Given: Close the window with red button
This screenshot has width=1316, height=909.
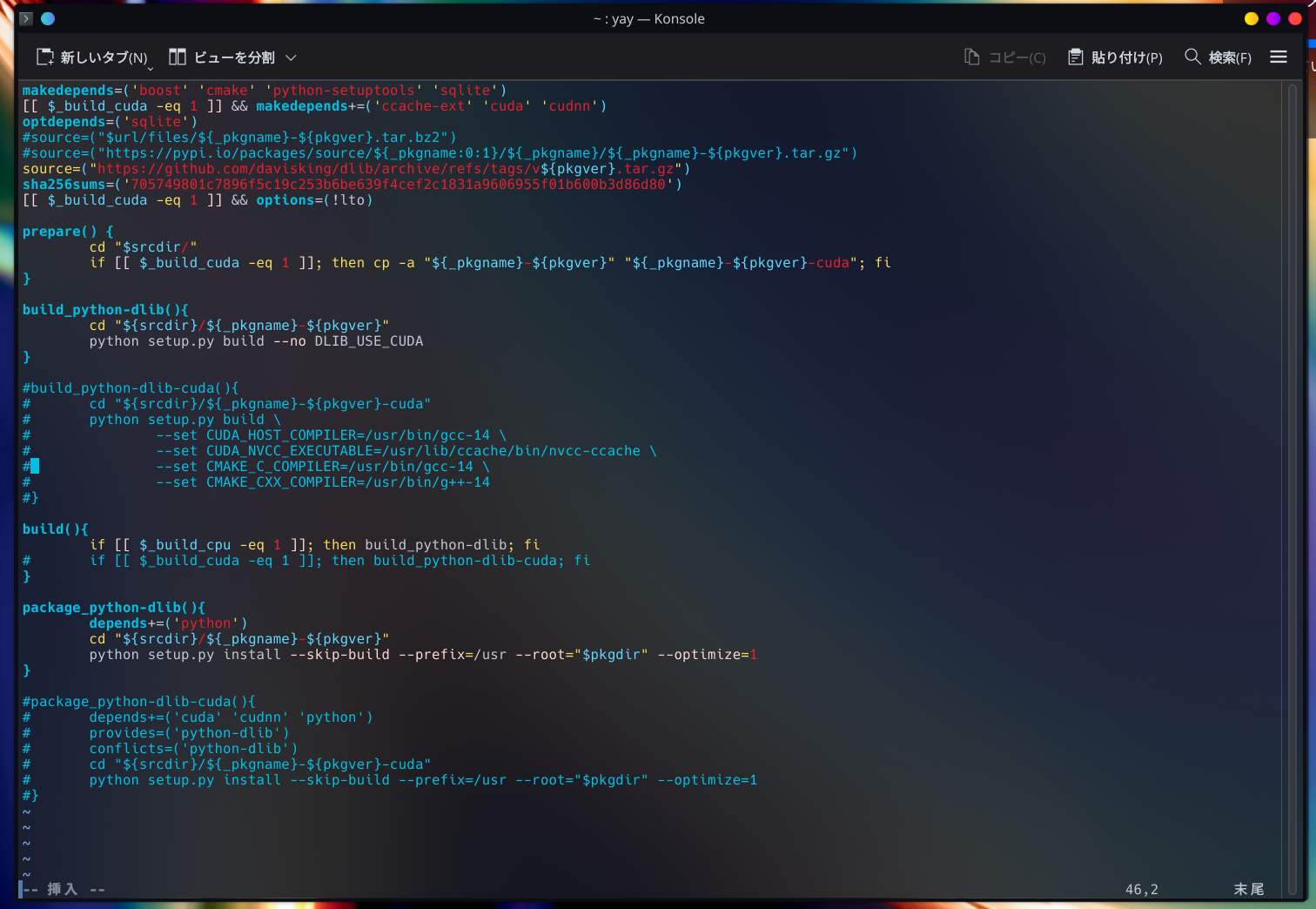Looking at the screenshot, I should click(1295, 18).
